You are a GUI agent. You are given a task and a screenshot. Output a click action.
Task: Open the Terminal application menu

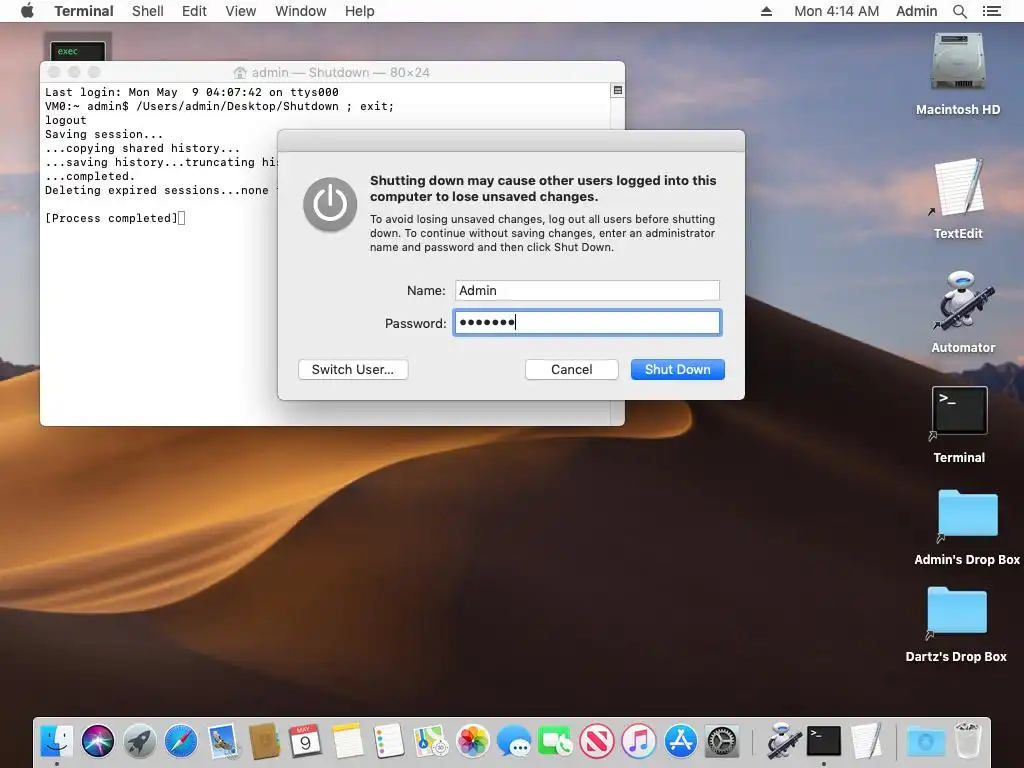click(x=84, y=11)
